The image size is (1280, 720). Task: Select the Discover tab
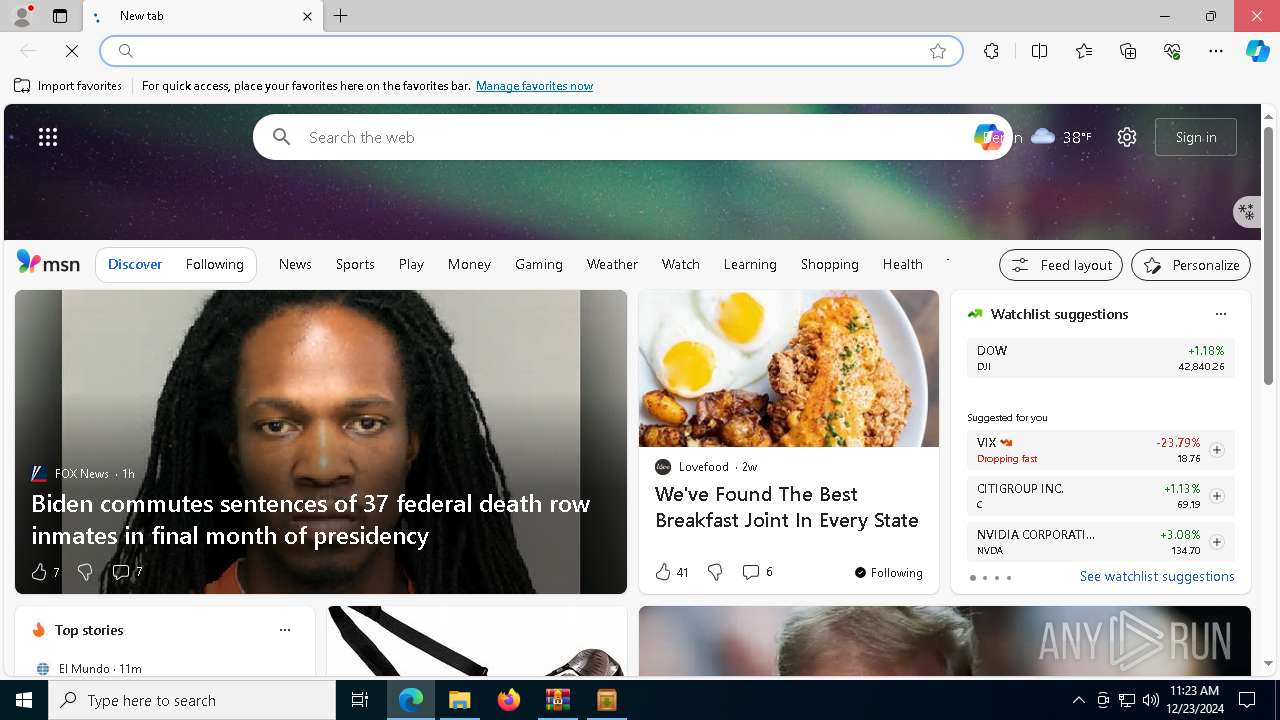[135, 264]
